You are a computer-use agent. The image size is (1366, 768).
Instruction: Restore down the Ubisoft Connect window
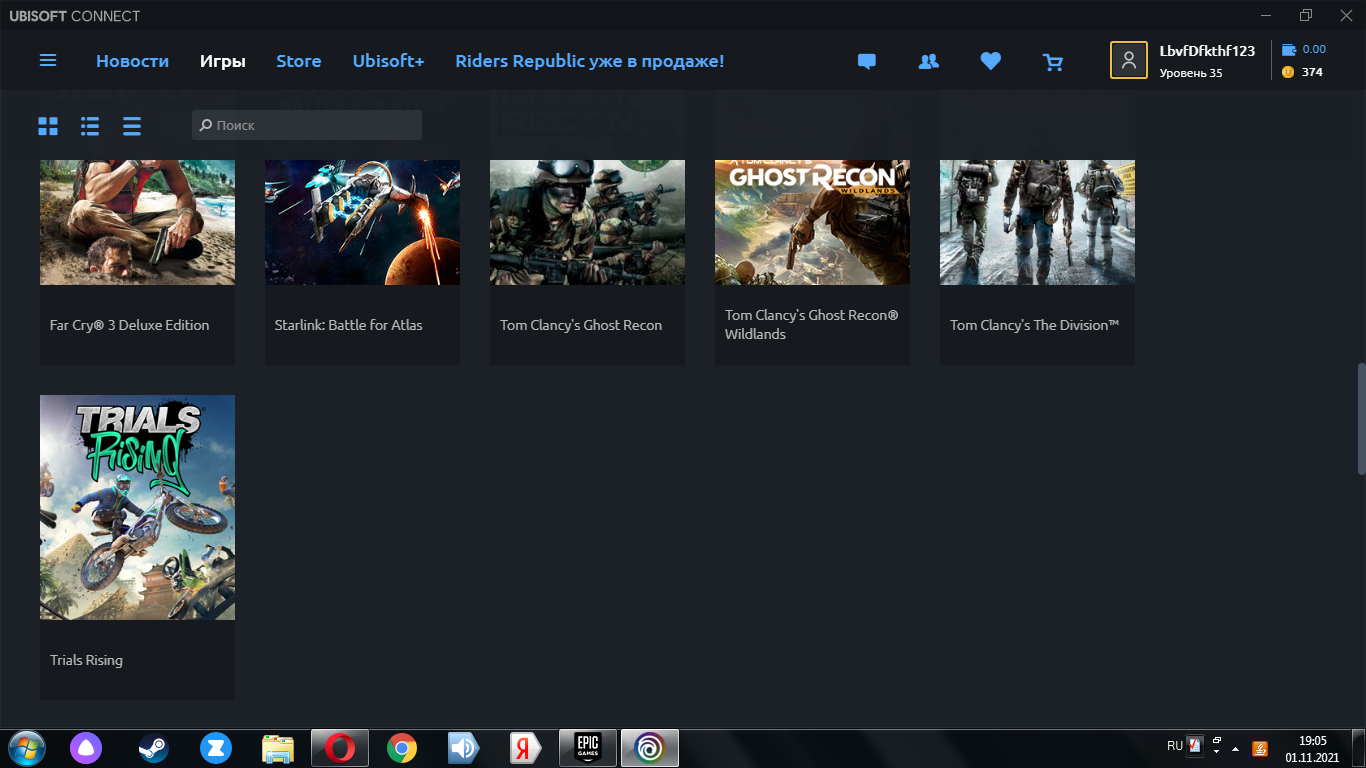pos(1306,15)
